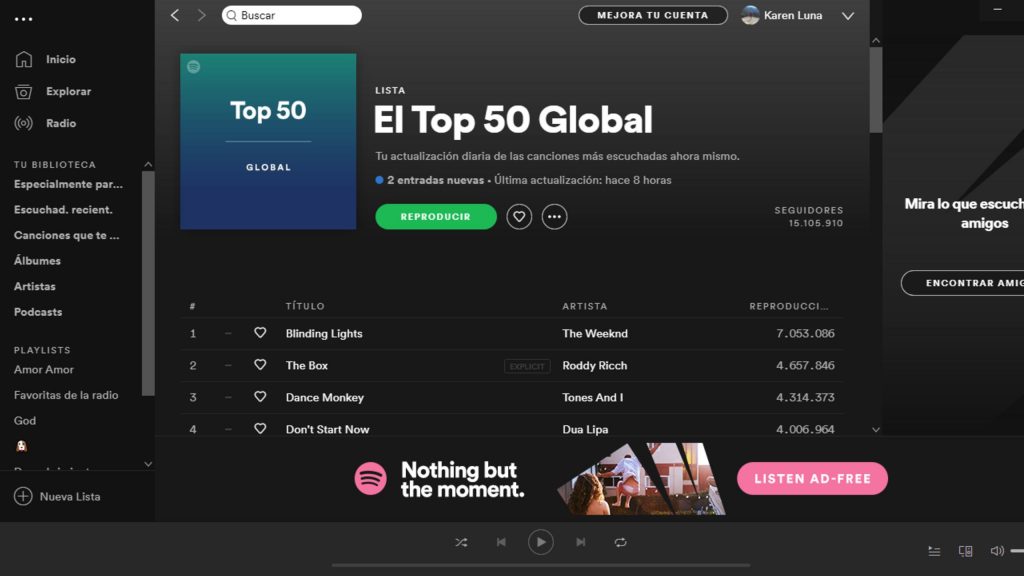Open the dog emoji playlist
The image size is (1024, 576).
coord(22,446)
